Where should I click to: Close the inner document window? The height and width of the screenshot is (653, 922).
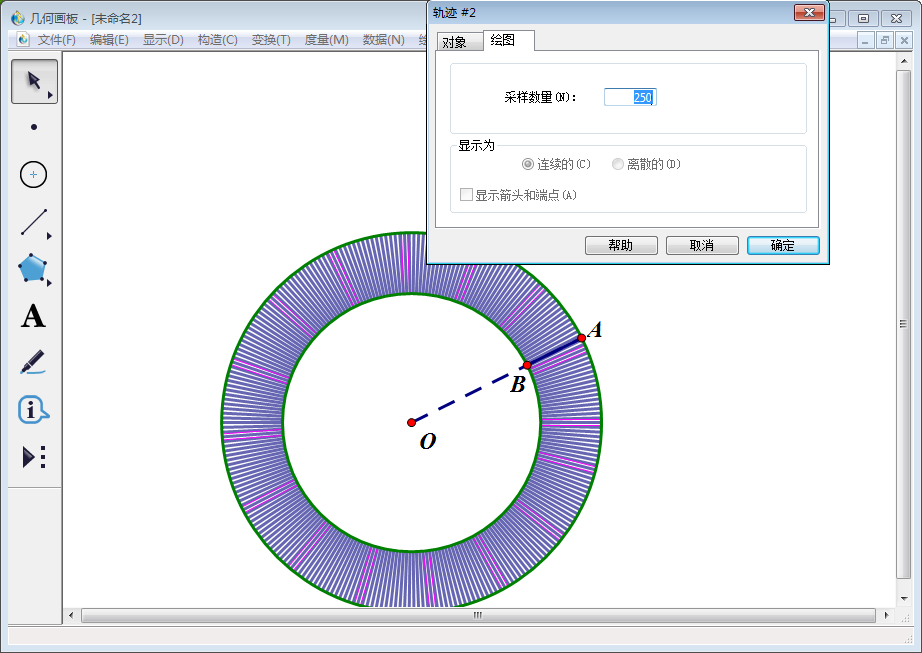click(x=904, y=41)
